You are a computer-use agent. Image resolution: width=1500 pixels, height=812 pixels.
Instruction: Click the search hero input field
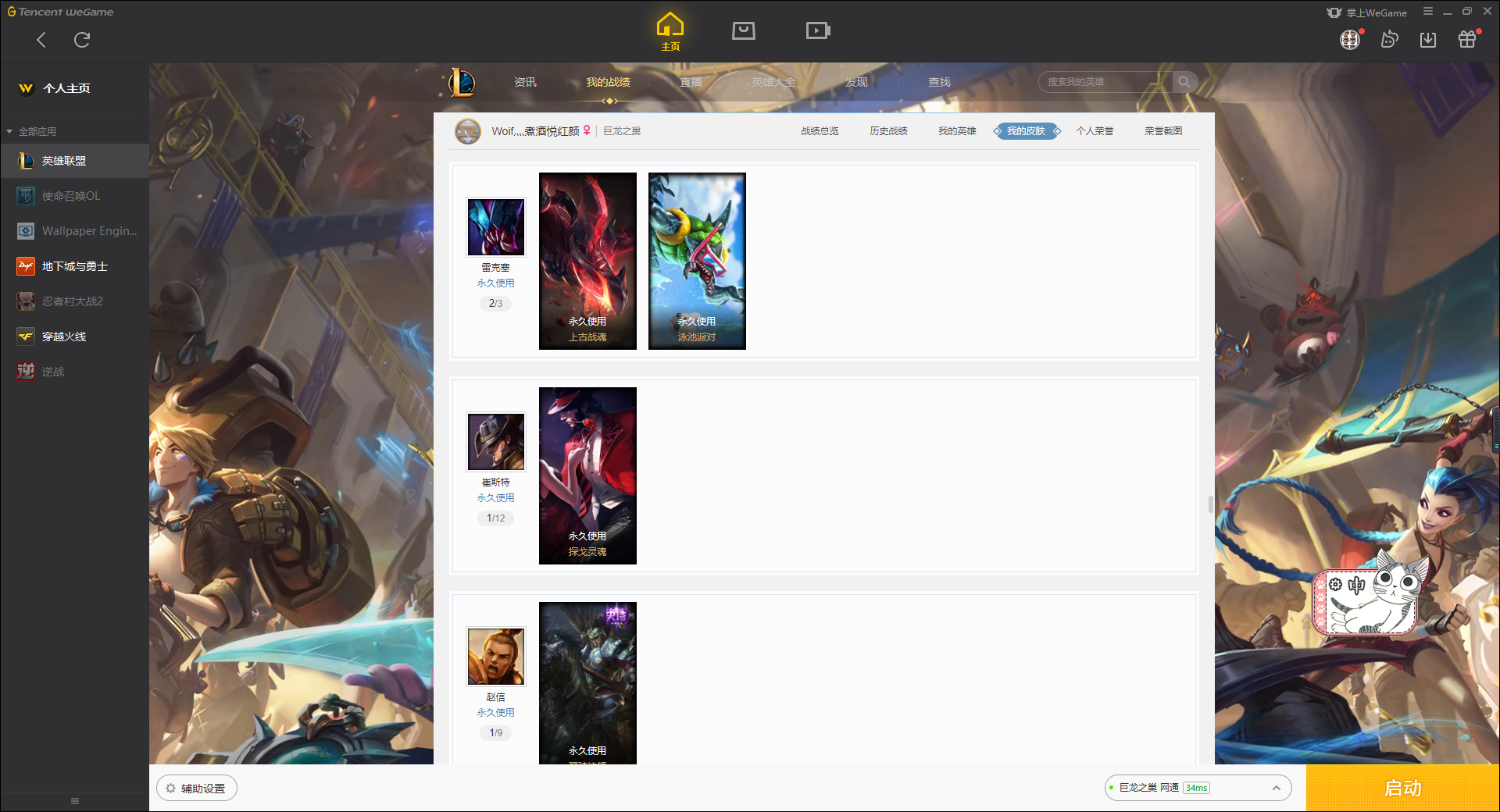(x=1105, y=82)
